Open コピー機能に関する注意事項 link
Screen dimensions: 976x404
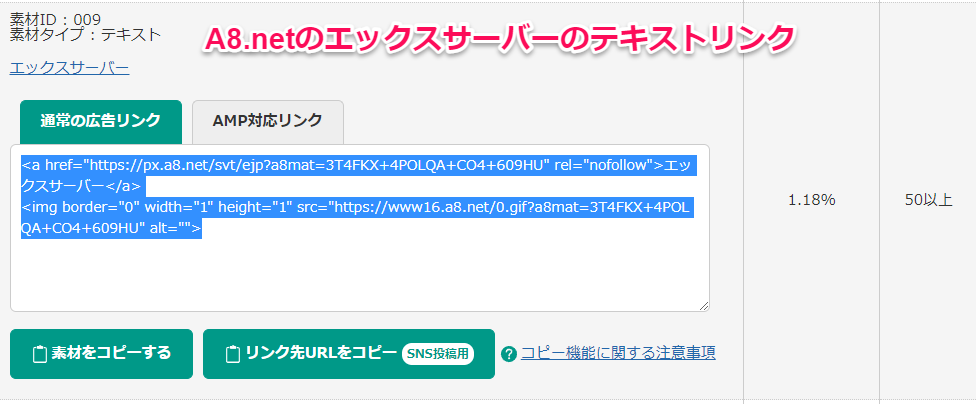(x=618, y=353)
